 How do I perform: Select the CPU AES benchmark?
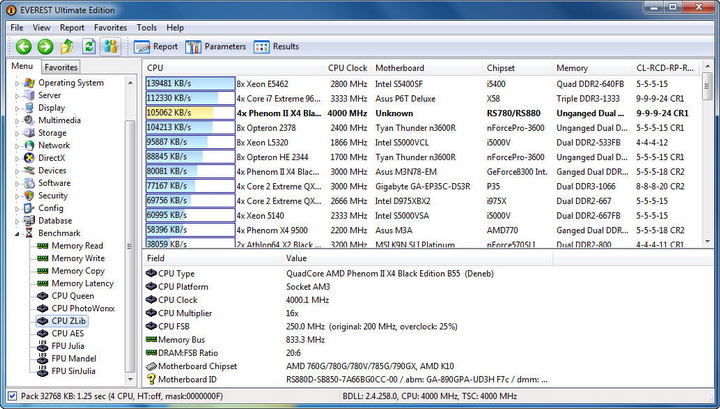(68, 334)
